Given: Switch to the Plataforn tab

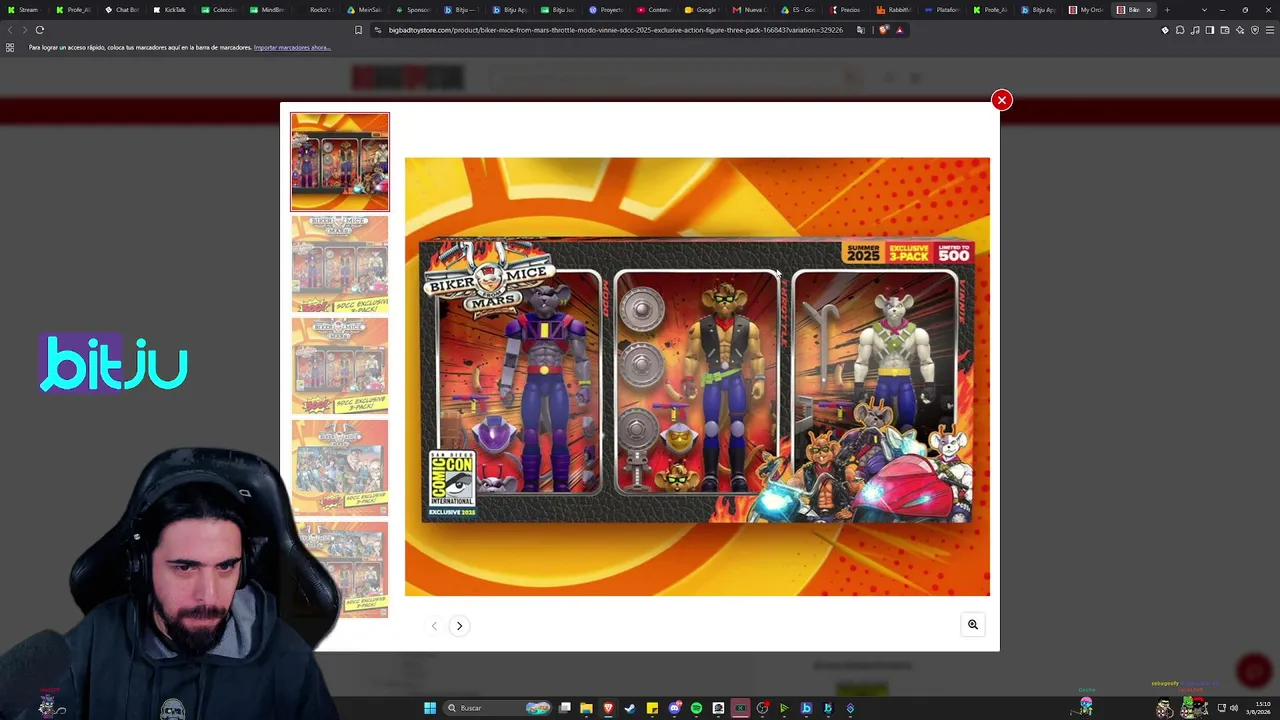Looking at the screenshot, I should point(943,10).
